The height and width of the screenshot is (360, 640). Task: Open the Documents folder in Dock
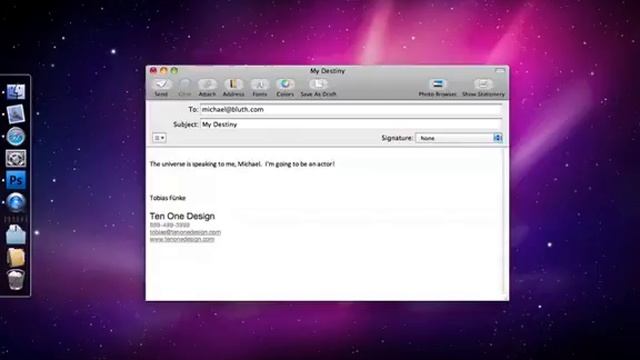16,257
